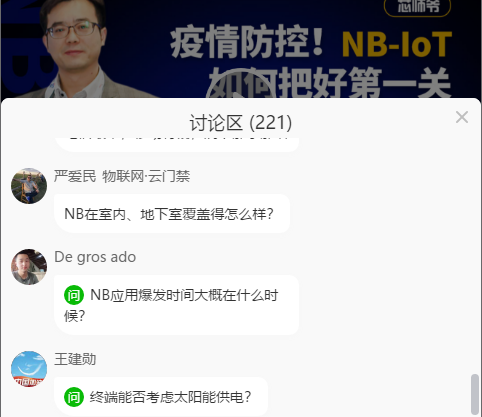
Task: Click the 严爱民 物联网·云门禁 username
Action: click(x=122, y=176)
